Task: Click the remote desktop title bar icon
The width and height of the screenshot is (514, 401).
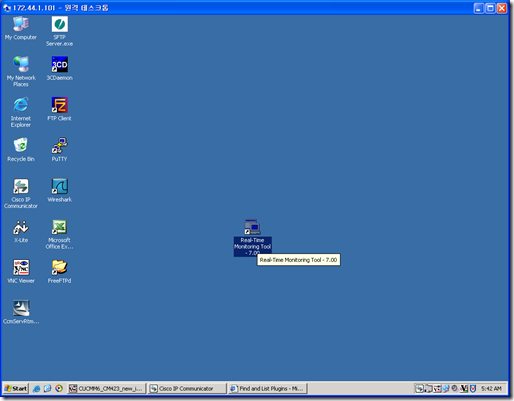Action: pyautogui.click(x=7, y=8)
